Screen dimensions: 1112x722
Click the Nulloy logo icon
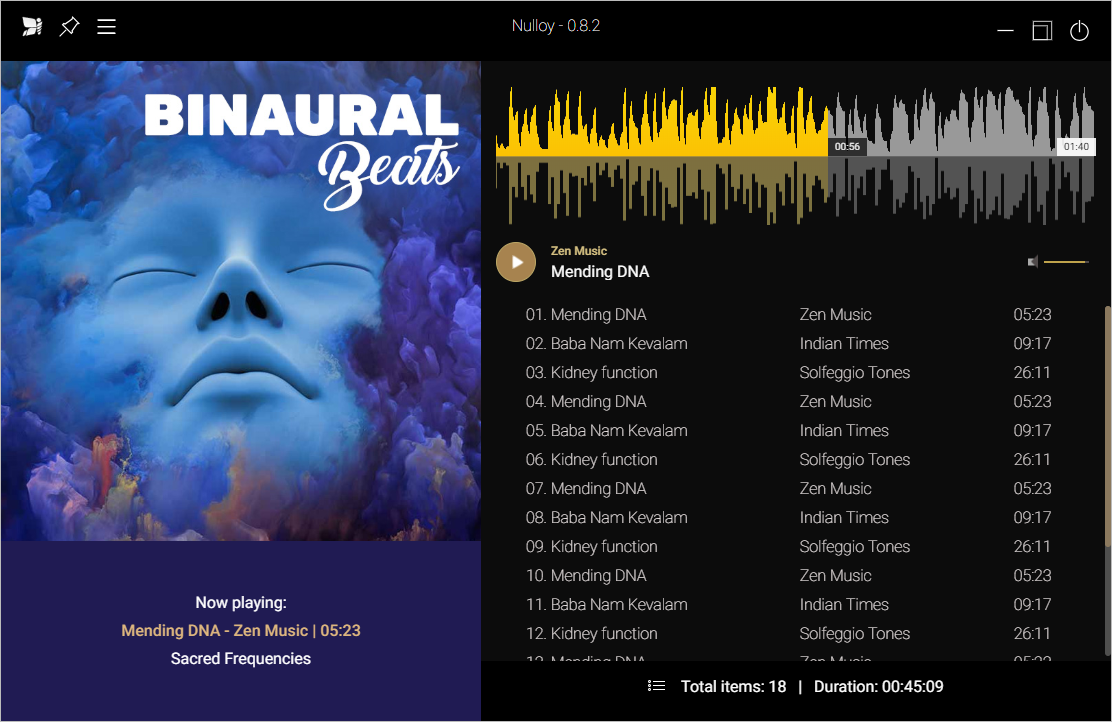click(x=32, y=27)
